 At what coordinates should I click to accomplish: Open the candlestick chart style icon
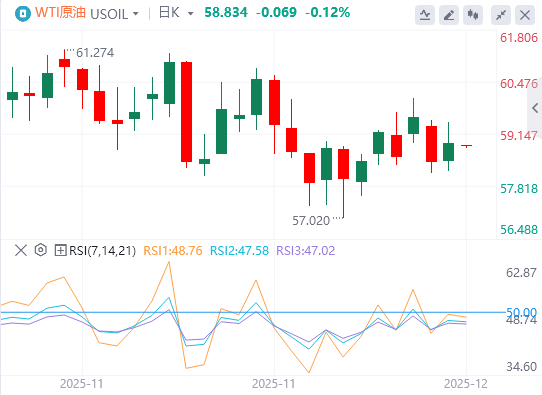[x=473, y=15]
